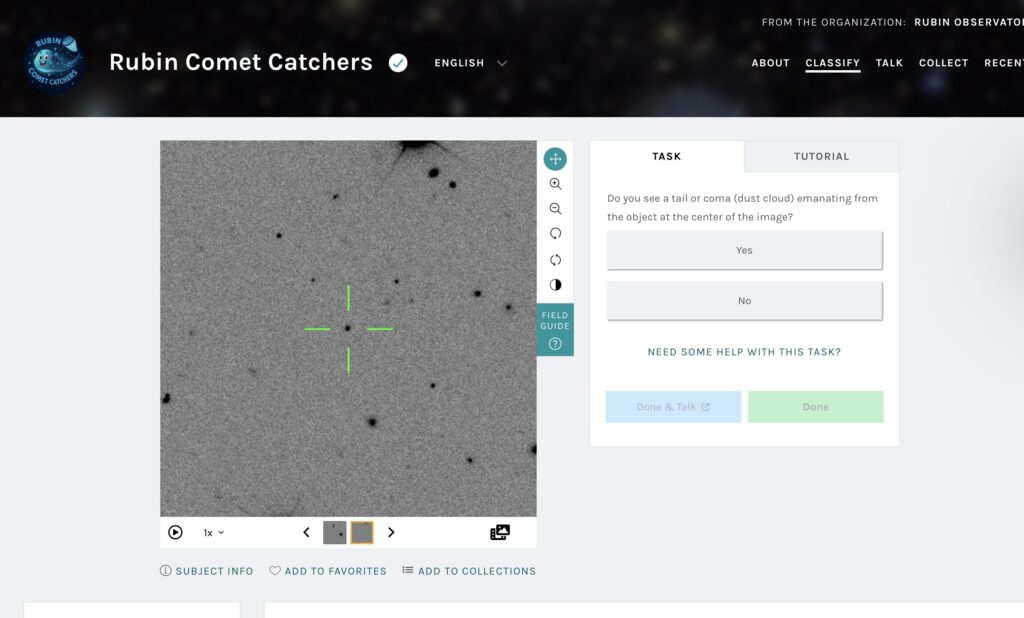Open the image gallery view icon

coord(500,532)
